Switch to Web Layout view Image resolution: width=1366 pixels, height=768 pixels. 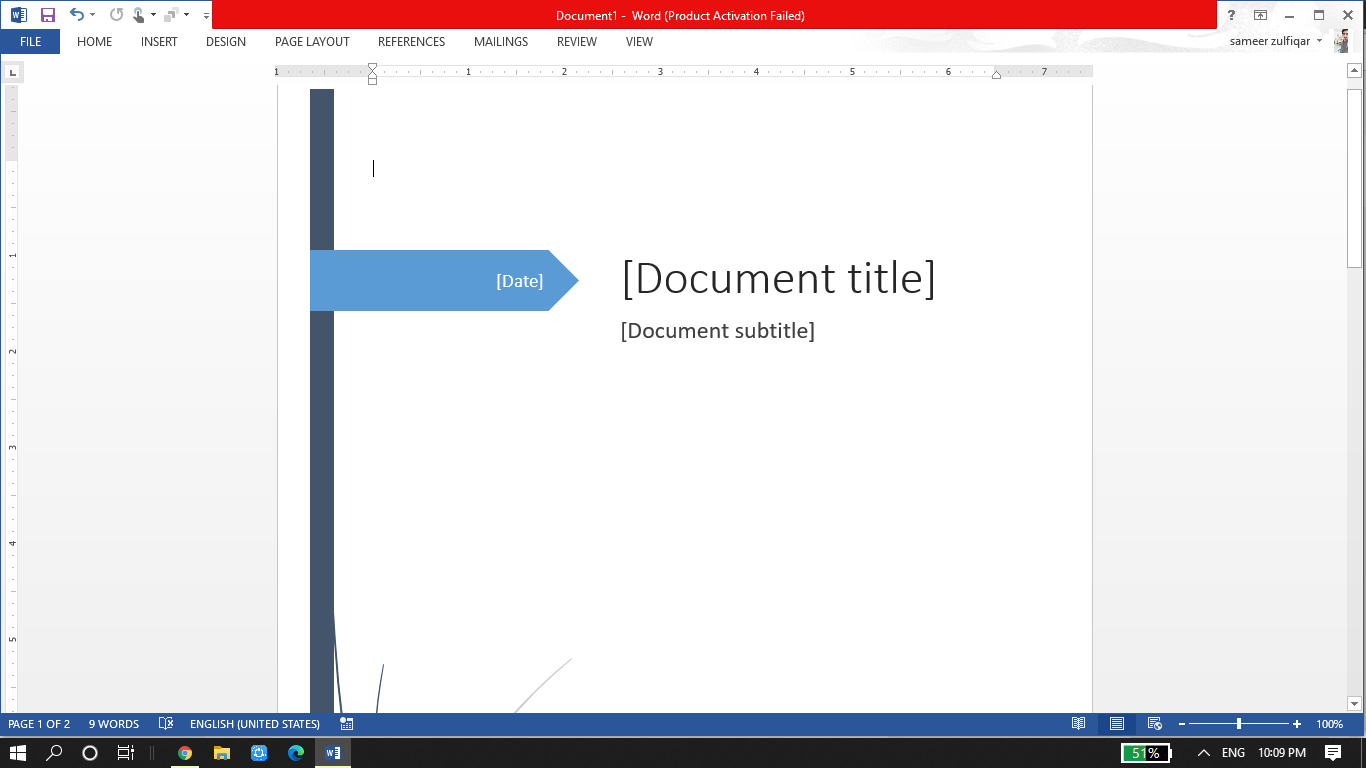coord(1154,723)
